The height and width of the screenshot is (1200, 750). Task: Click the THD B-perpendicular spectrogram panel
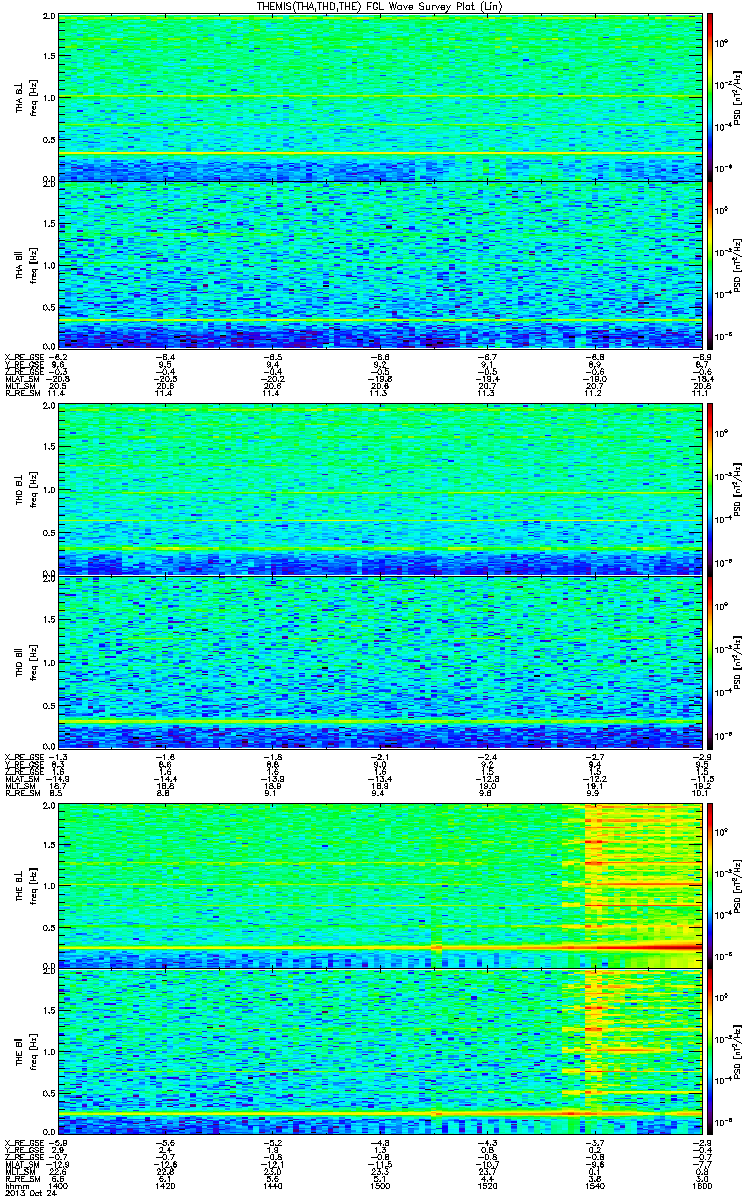379,491
